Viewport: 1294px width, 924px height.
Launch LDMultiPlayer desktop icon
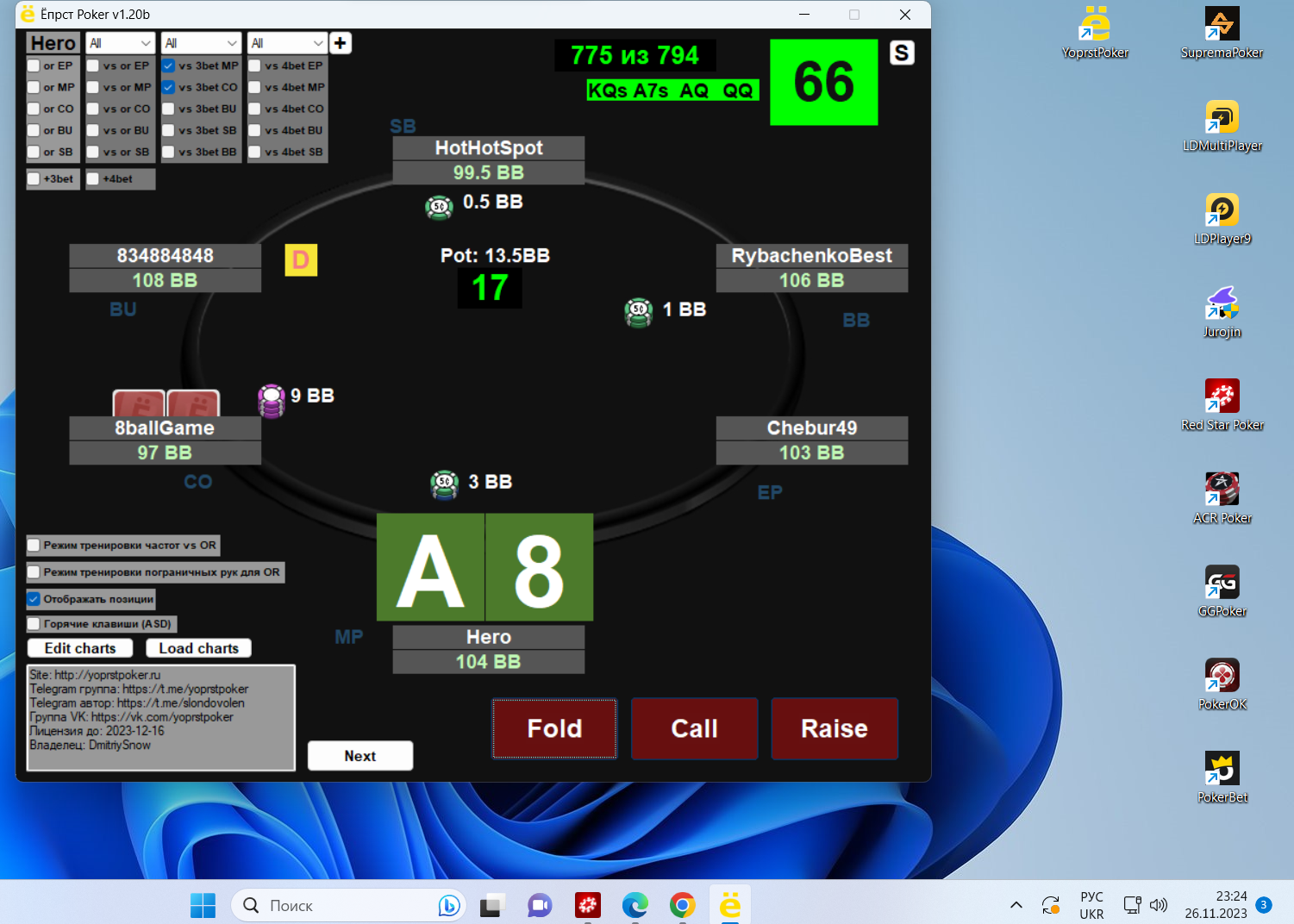coord(1222,126)
